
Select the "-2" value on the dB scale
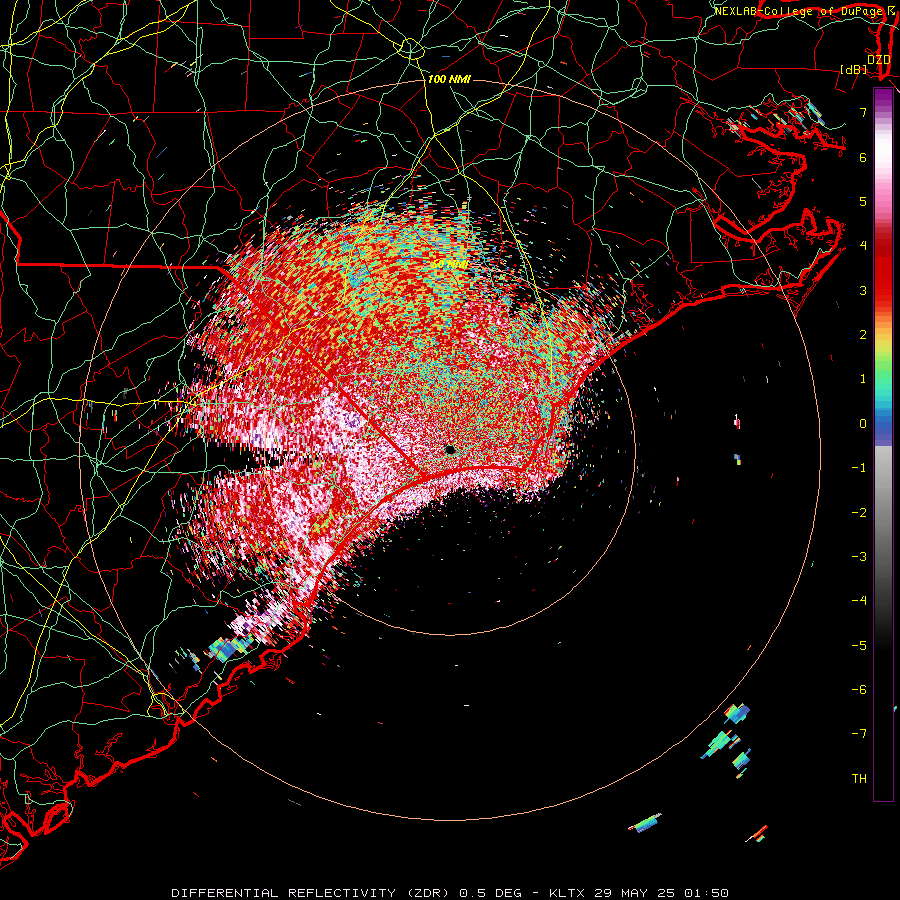point(859,512)
